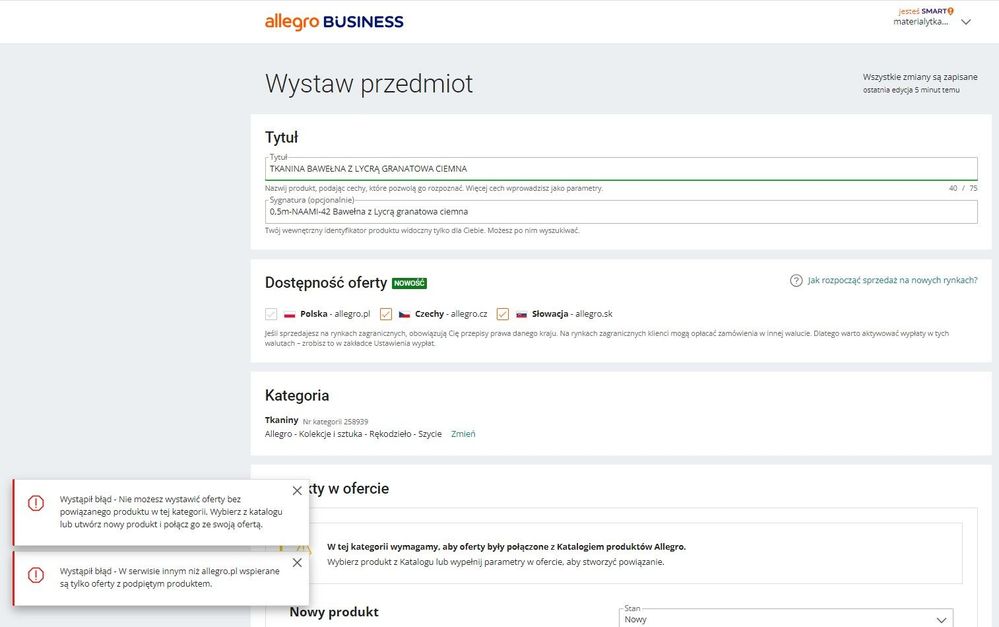Click the Allegro Business logo
Screen dimensions: 999x627
point(334,21)
